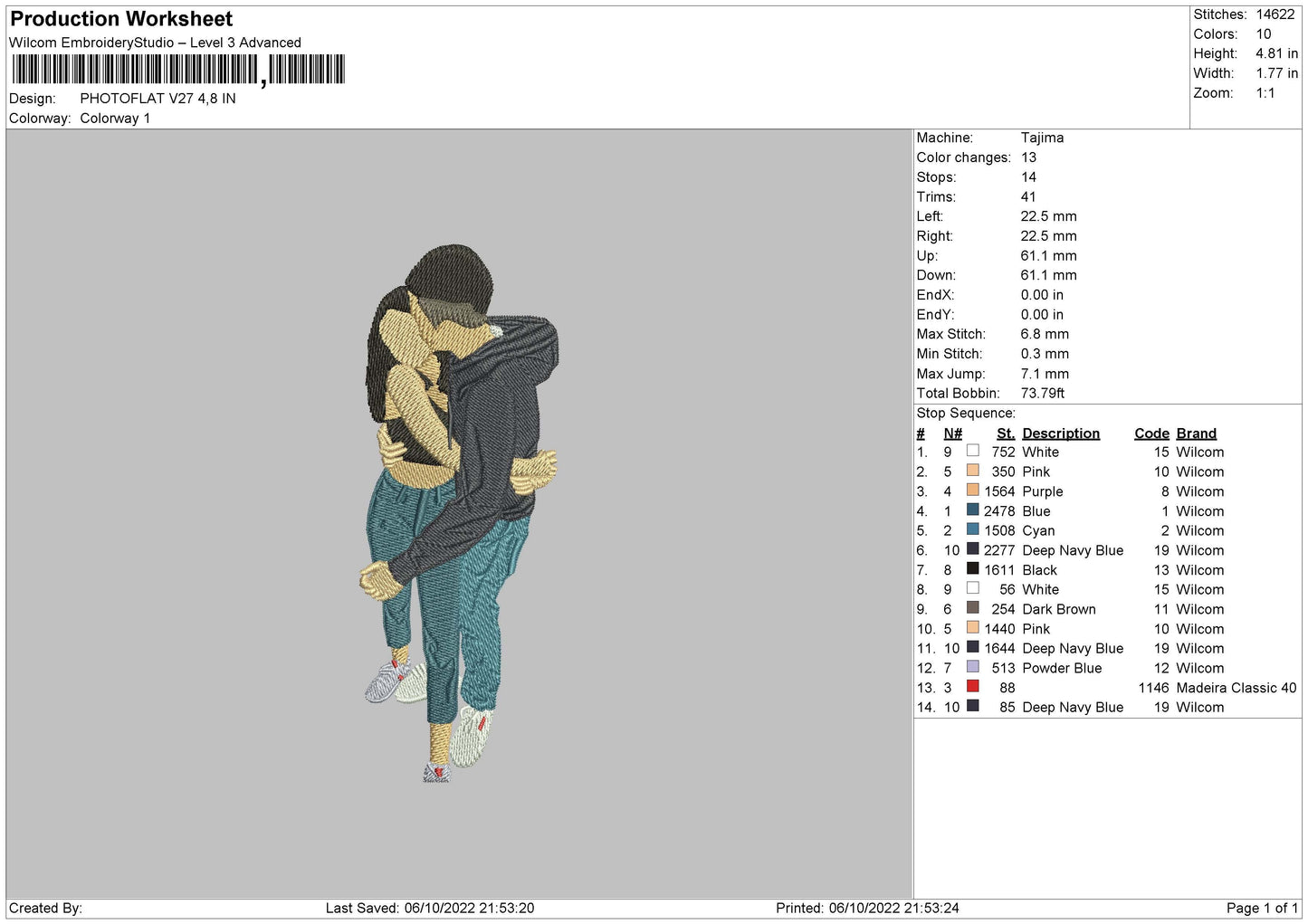
Task: Click the navy swatch in row 14
Action: click(973, 707)
